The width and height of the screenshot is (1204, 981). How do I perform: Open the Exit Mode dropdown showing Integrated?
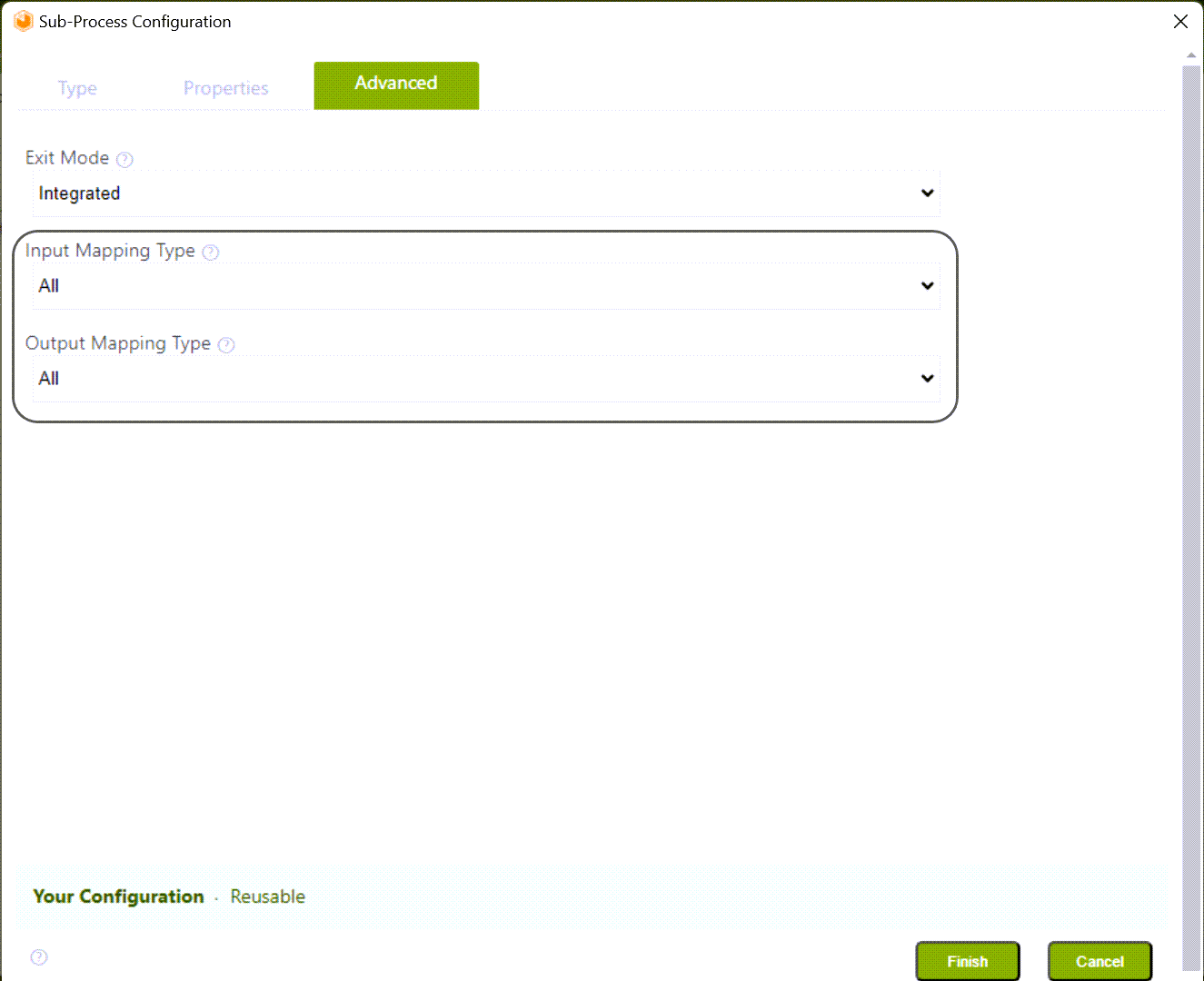click(x=486, y=193)
